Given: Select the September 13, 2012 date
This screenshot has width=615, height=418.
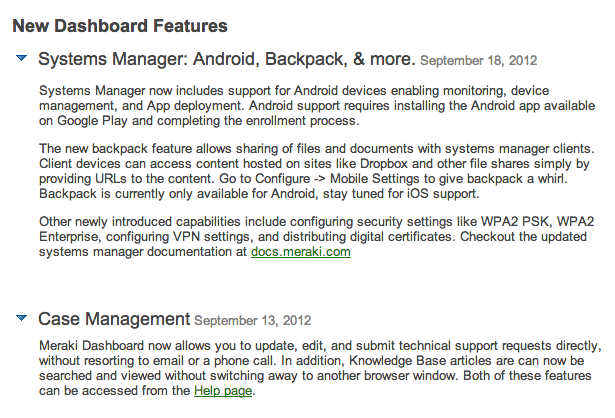Looking at the screenshot, I should tap(253, 320).
